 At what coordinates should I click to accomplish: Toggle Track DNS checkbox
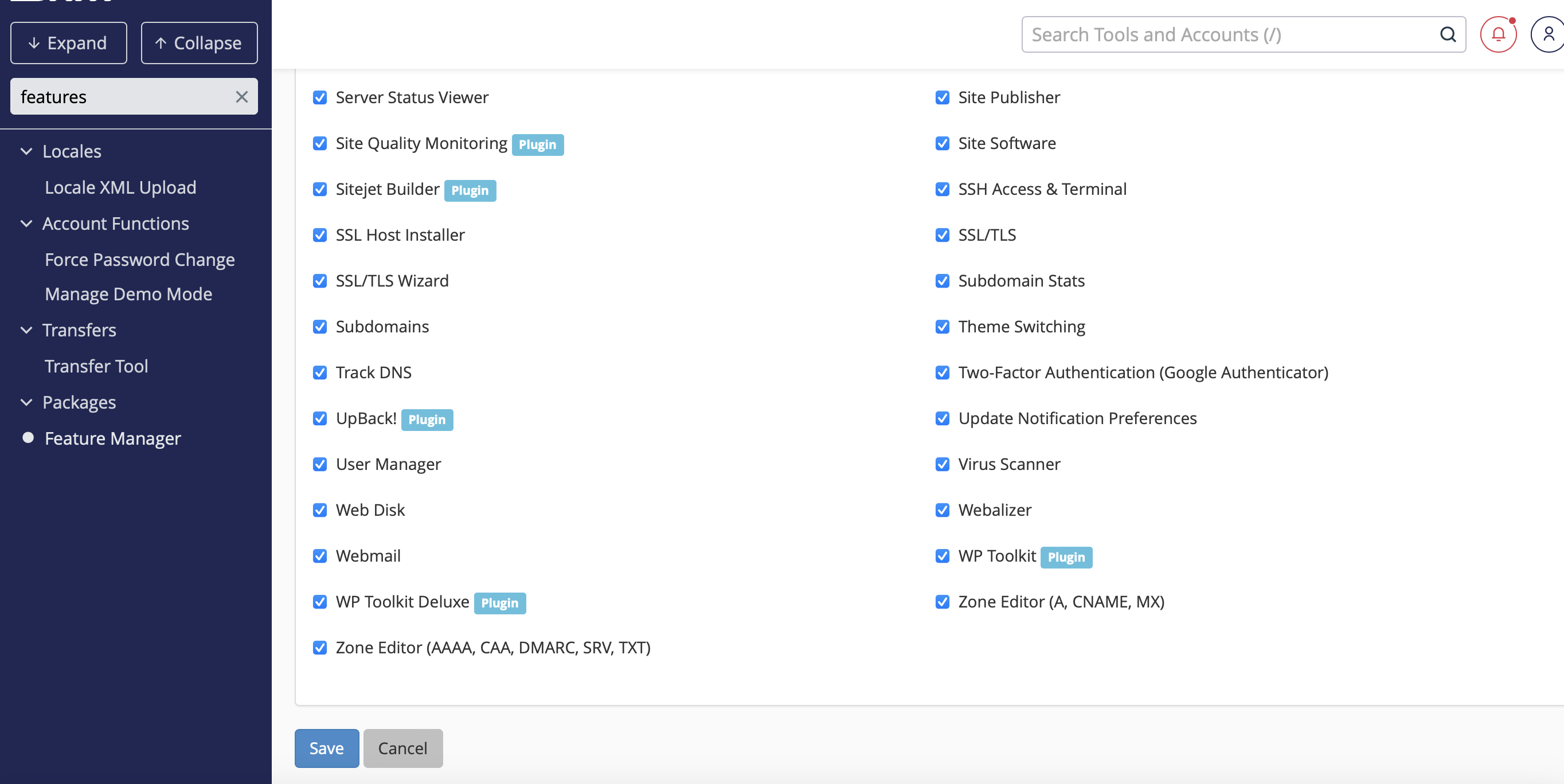(320, 373)
